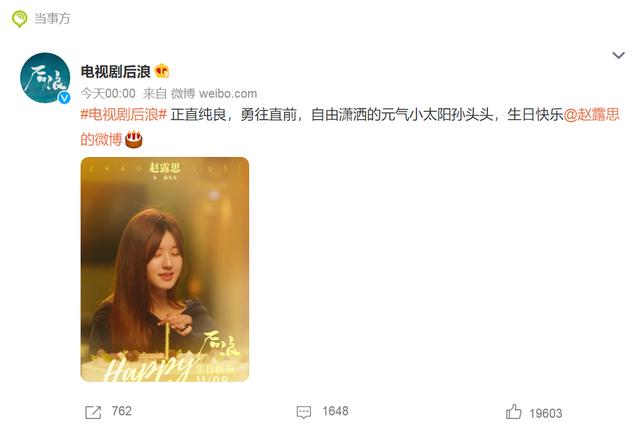Open the post timestamp 今天00:00
This screenshot has width=640, height=430.
point(108,93)
